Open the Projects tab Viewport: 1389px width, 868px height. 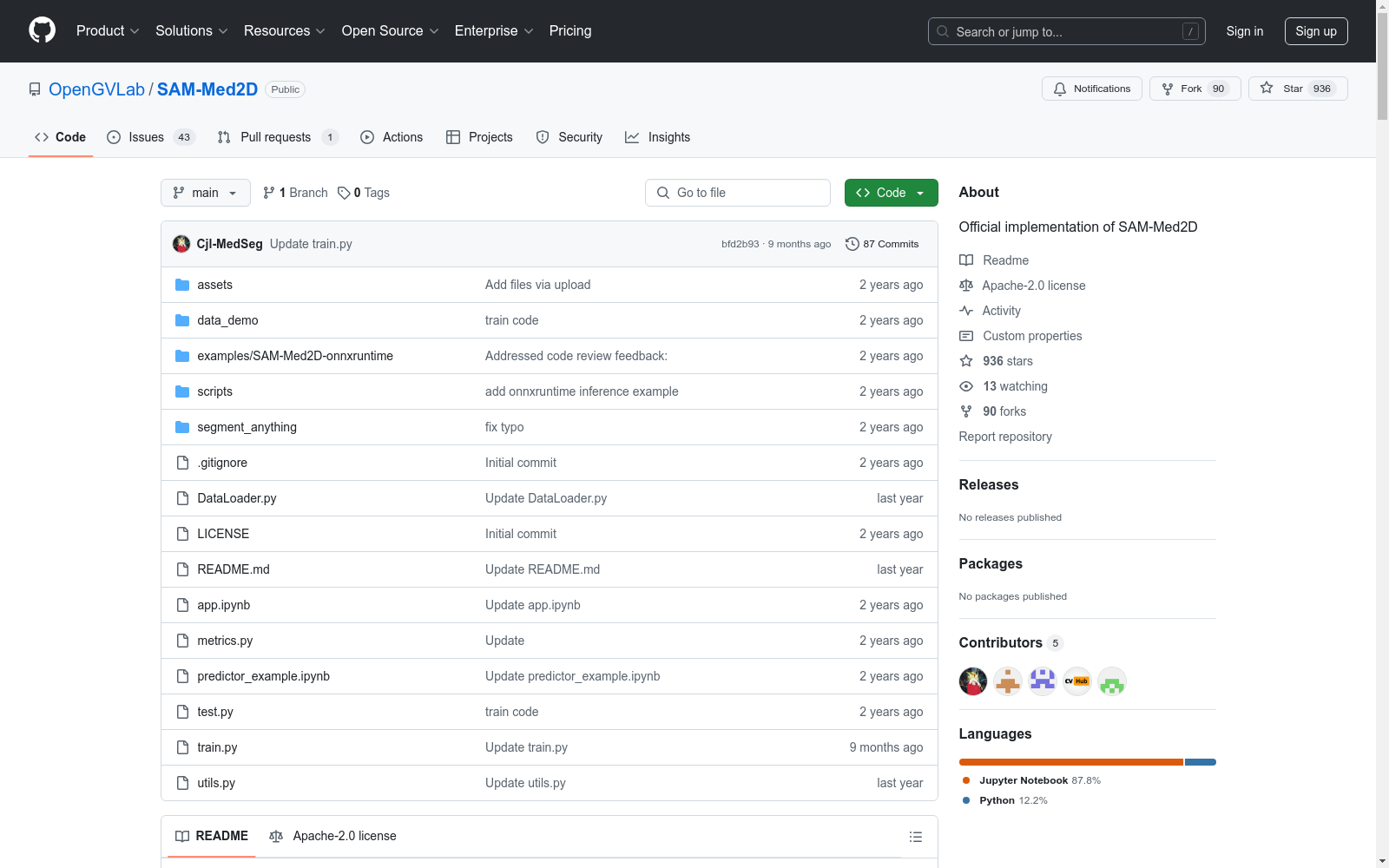479,137
